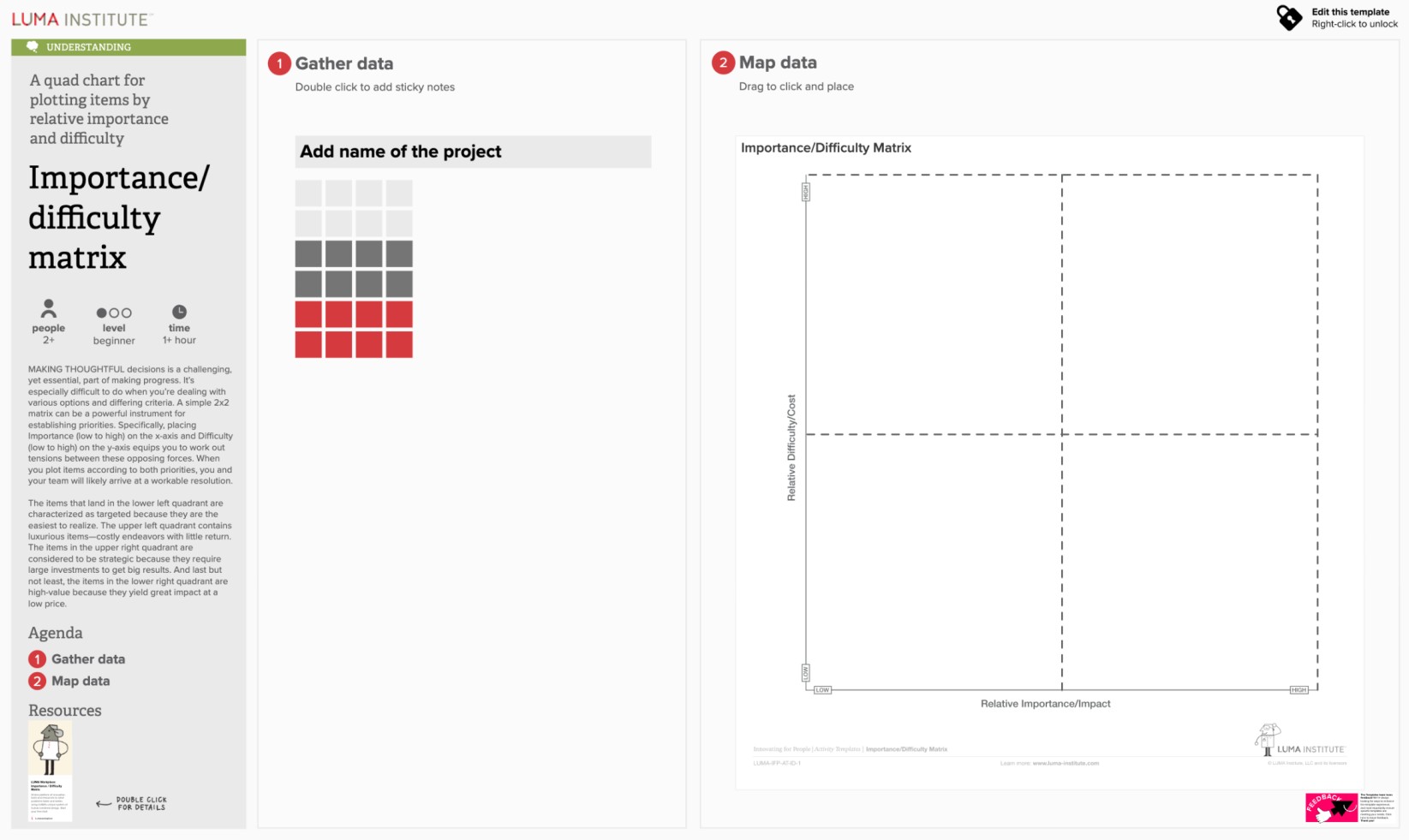Click the Add name of the project field
1409x840 pixels.
click(x=473, y=152)
